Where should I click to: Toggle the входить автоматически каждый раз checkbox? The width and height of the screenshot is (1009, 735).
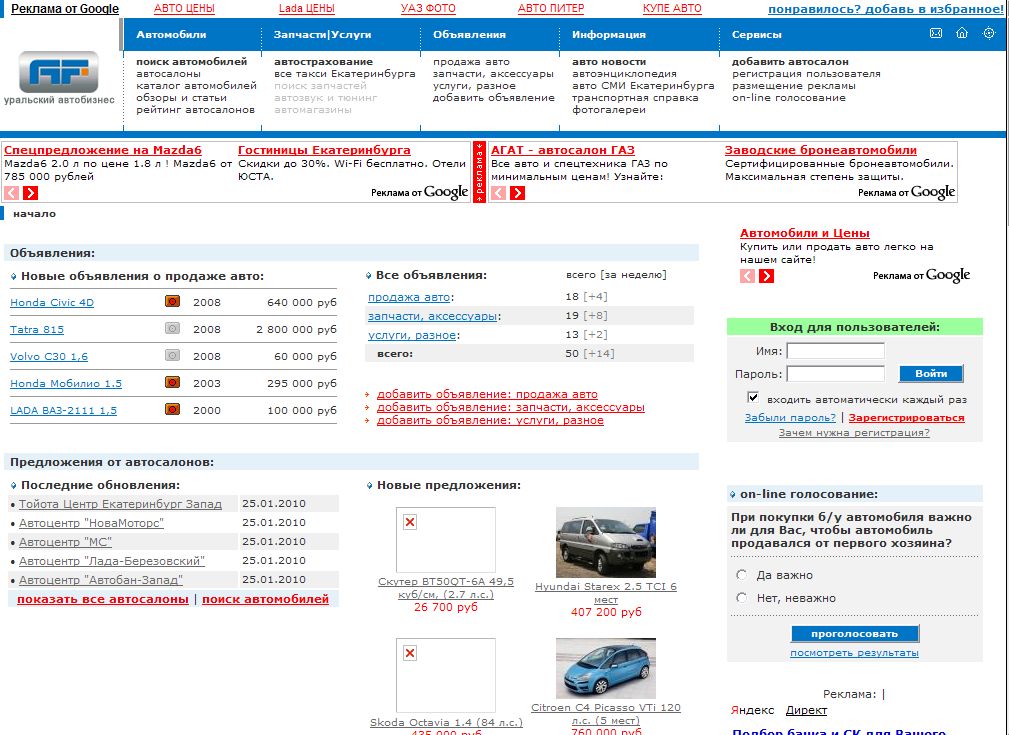pyautogui.click(x=753, y=397)
